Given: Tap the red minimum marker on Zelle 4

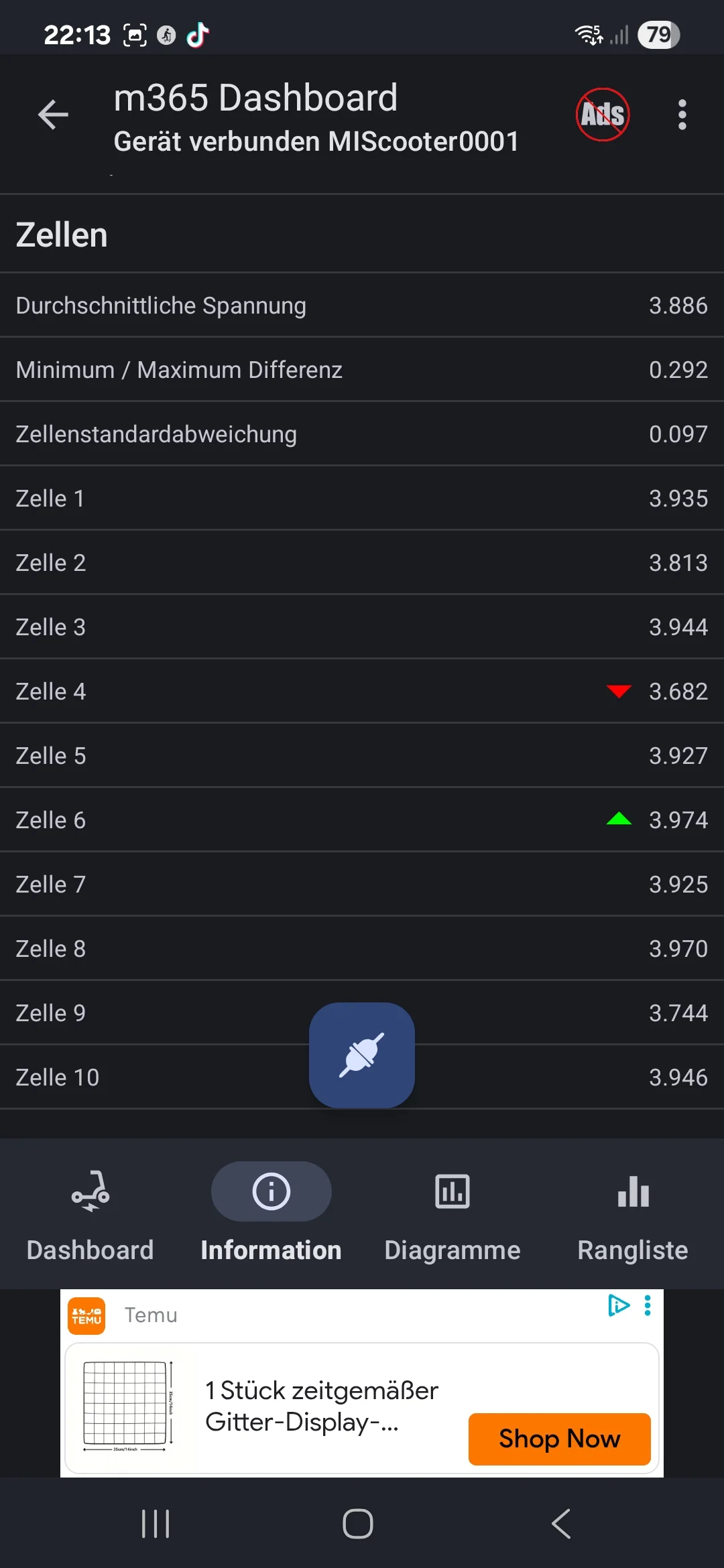Looking at the screenshot, I should [618, 691].
